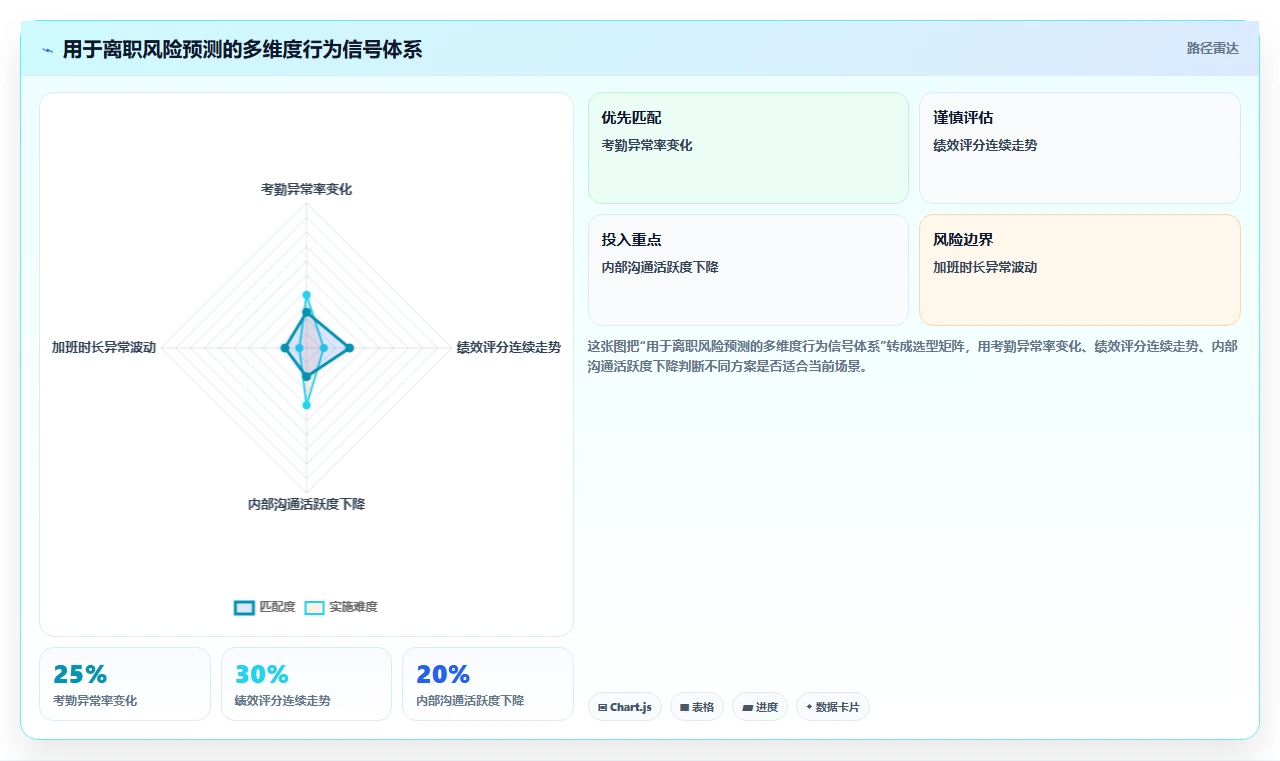
Task: Click the table icon in the 表格 chip
Action: tap(685, 707)
